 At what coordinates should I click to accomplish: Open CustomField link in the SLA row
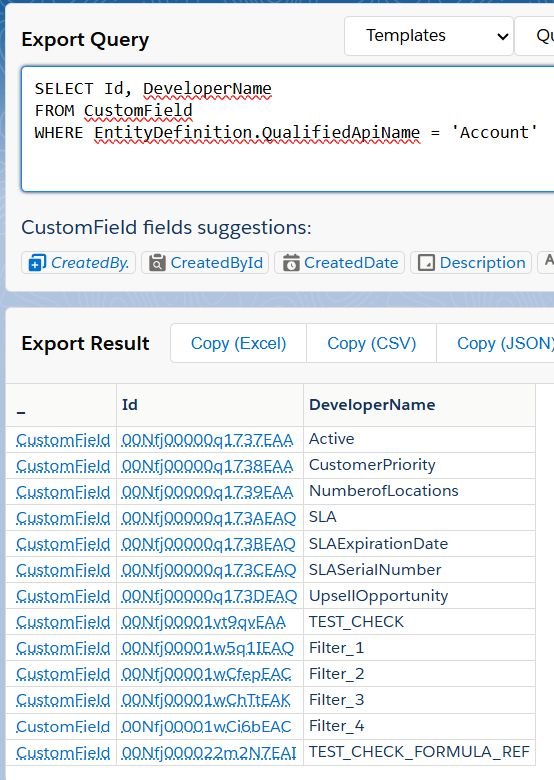(x=63, y=518)
